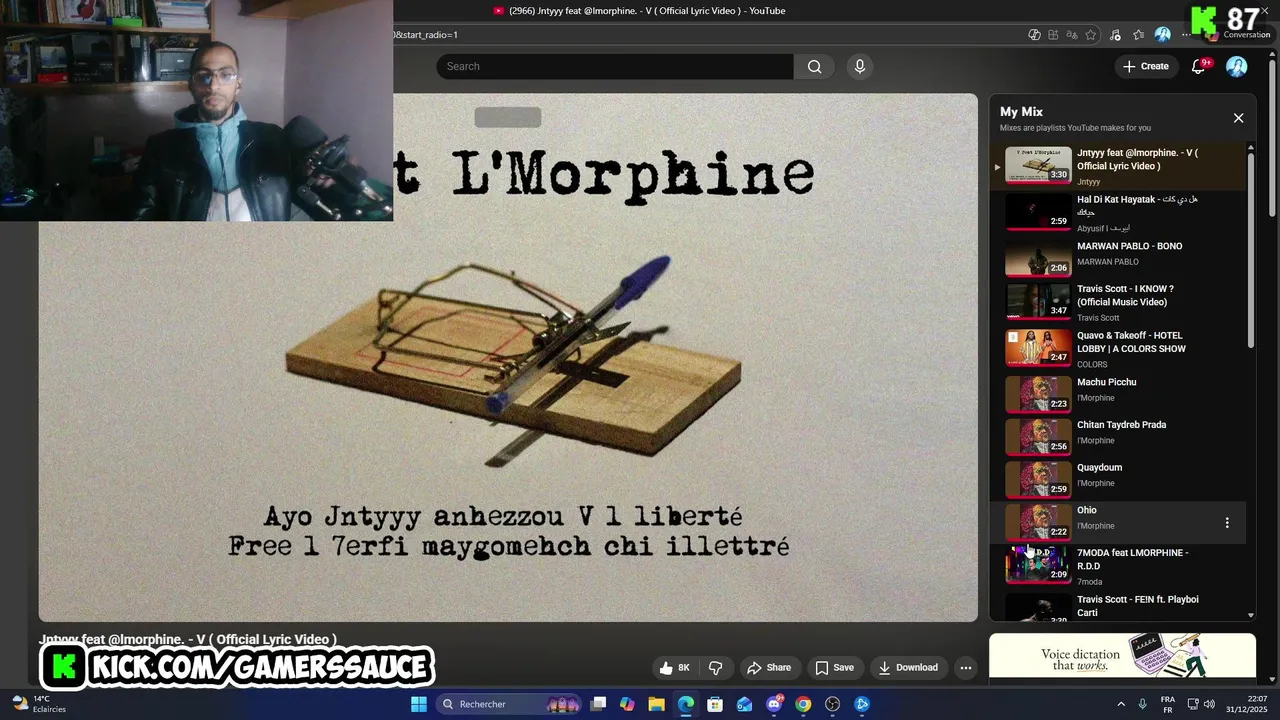Open volume control in system tray
Screen dimensions: 1280x720
pos(1209,704)
